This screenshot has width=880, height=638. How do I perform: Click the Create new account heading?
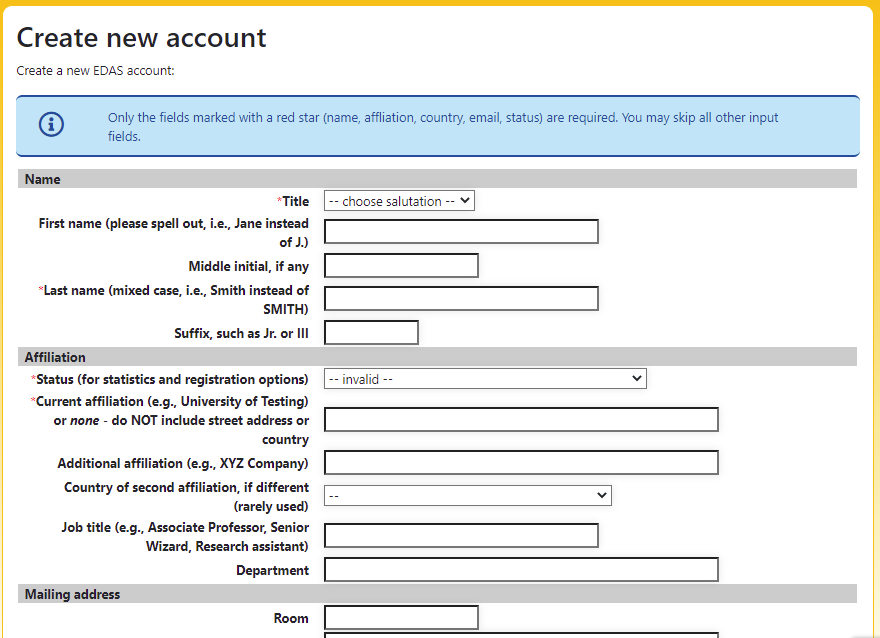coord(141,38)
